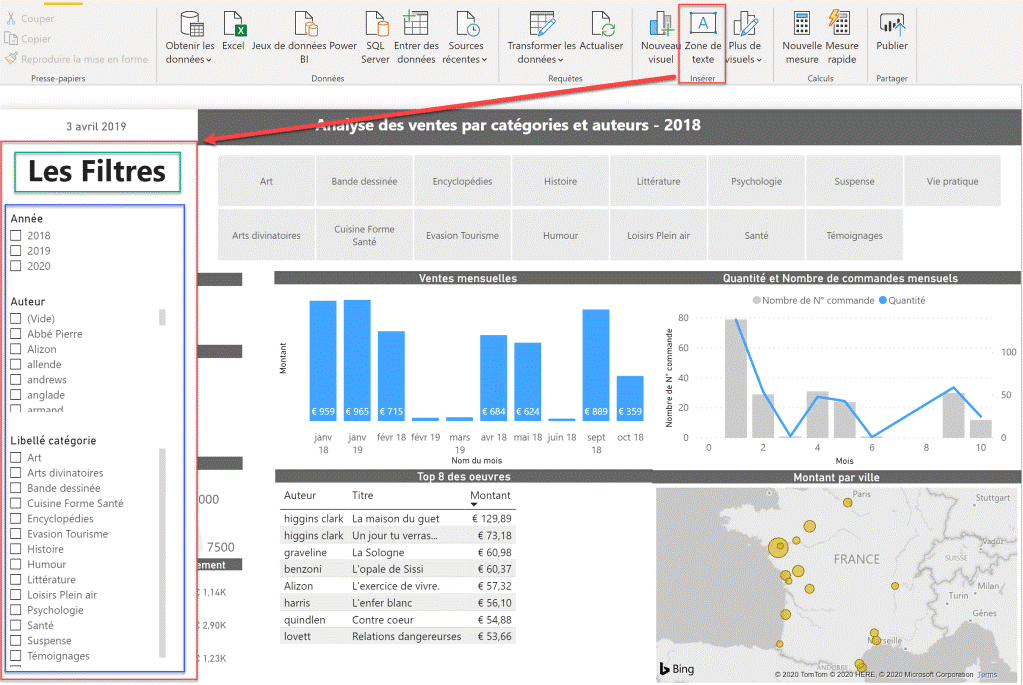Image resolution: width=1023 pixels, height=685 pixels.
Task: Click the Quantité legend marker
Action: [883, 300]
